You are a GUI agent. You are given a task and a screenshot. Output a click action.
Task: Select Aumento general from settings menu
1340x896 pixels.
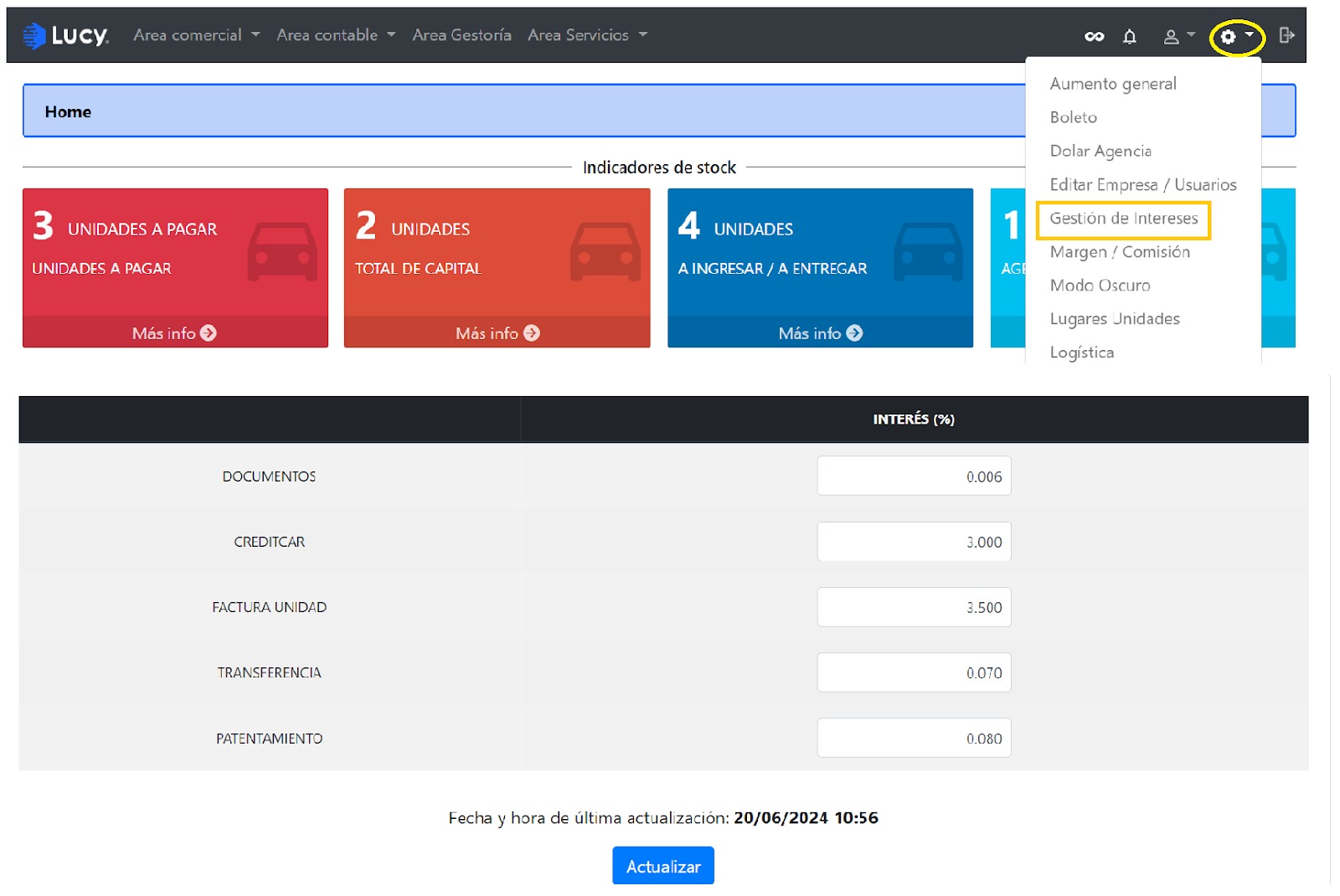pyautogui.click(x=1113, y=84)
